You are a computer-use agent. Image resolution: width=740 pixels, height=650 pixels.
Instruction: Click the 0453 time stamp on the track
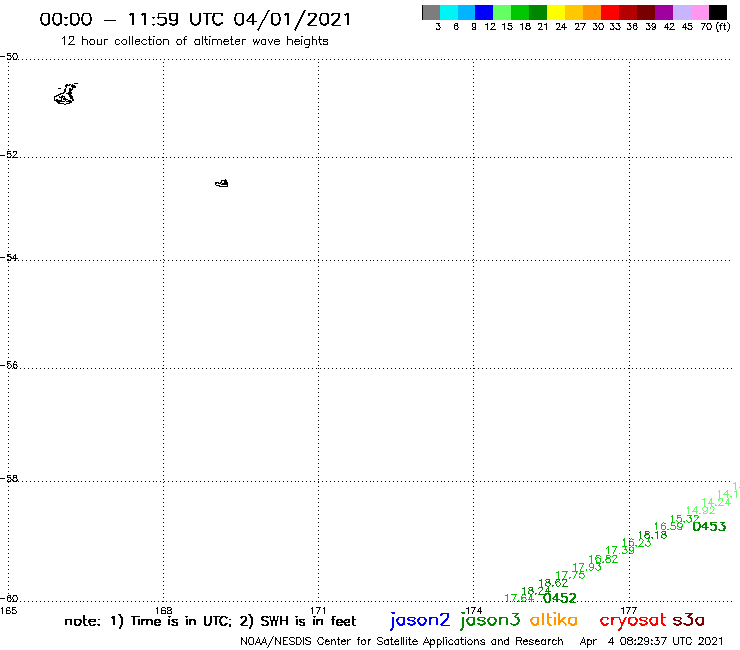pyautogui.click(x=709, y=526)
